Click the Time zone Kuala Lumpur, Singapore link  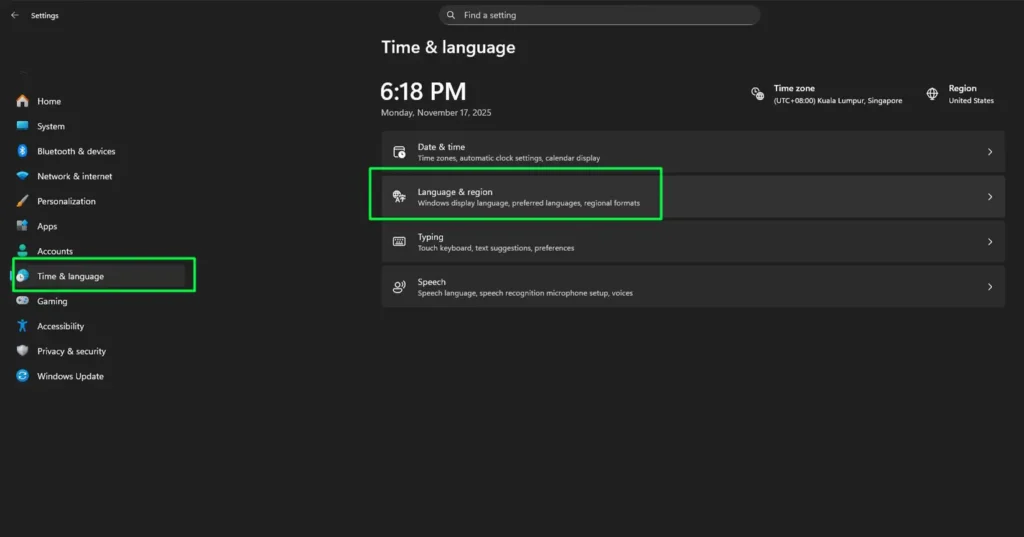(x=838, y=101)
